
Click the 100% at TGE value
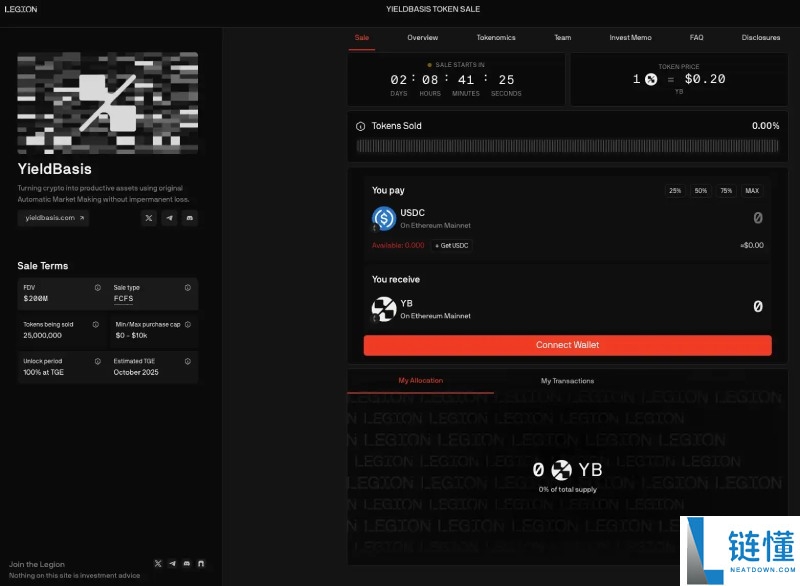tap(43, 372)
